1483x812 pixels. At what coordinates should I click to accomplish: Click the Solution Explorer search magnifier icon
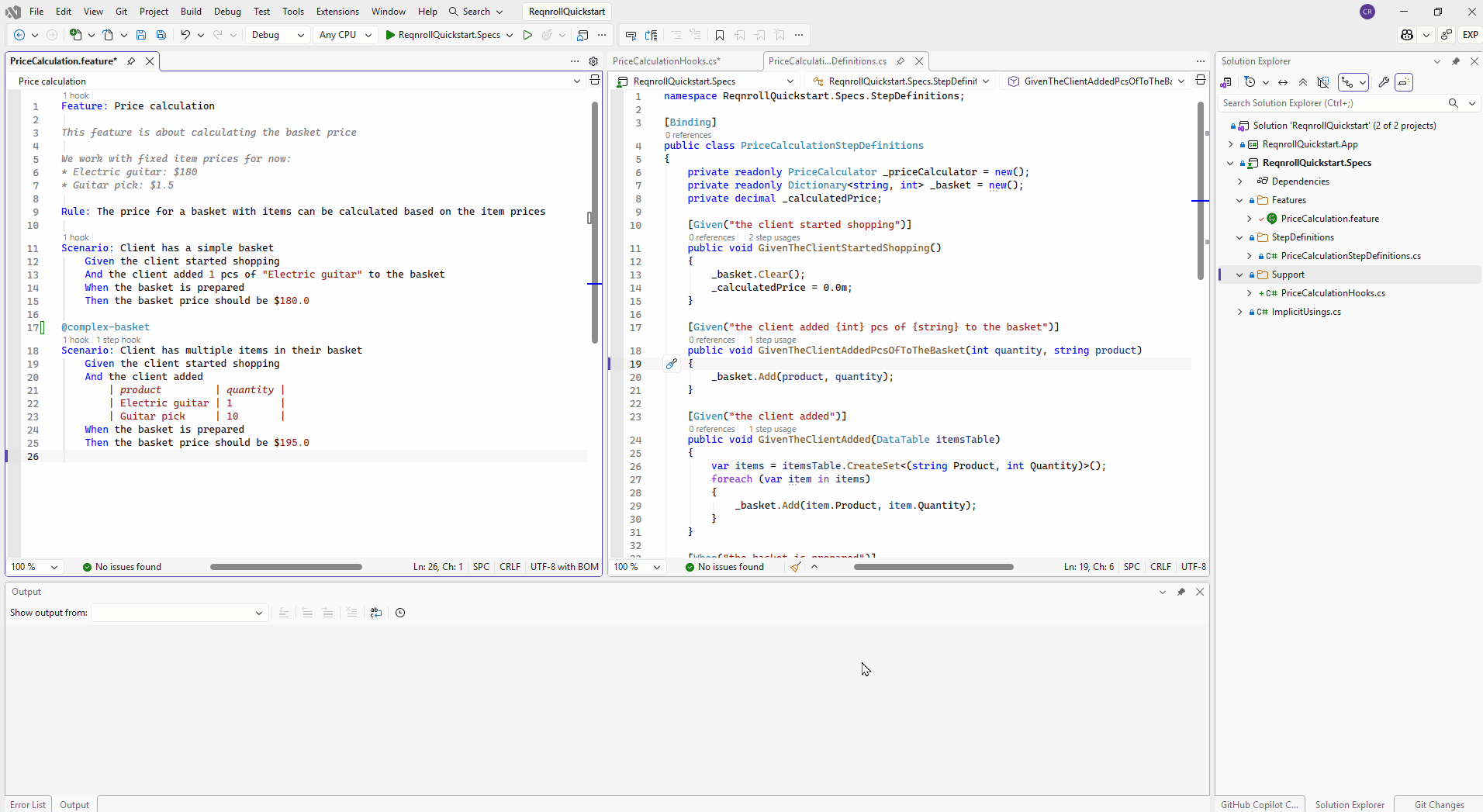point(1454,103)
